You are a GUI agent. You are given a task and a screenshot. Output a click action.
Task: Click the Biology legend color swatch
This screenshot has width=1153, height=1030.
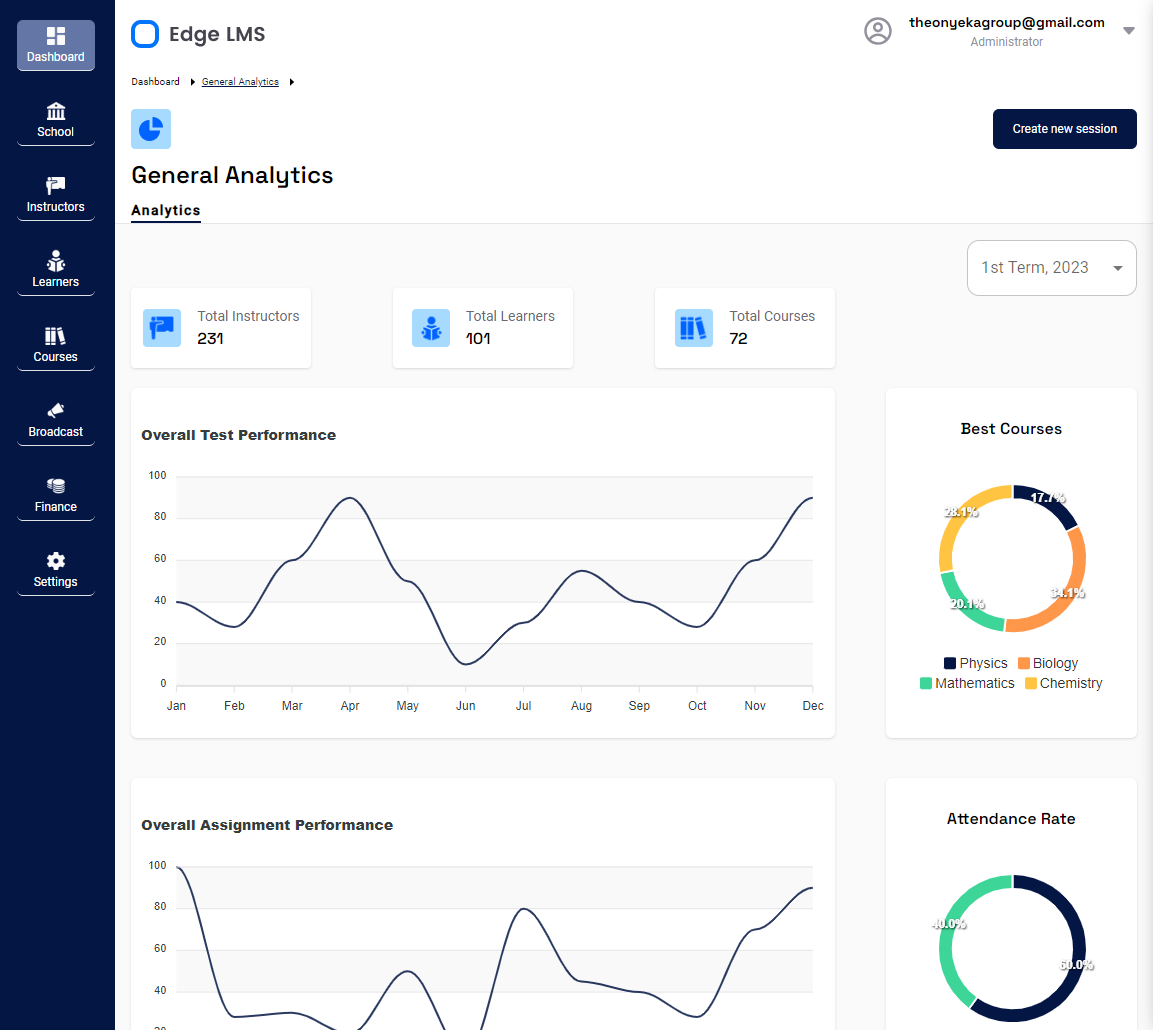pyautogui.click(x=1024, y=663)
